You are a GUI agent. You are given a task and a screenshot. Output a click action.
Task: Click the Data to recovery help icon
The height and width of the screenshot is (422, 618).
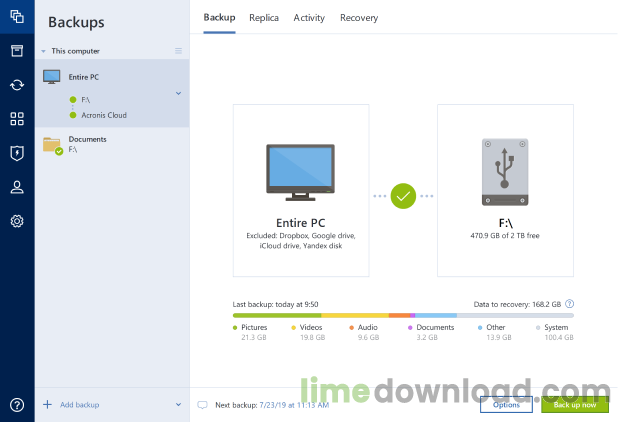[570, 304]
